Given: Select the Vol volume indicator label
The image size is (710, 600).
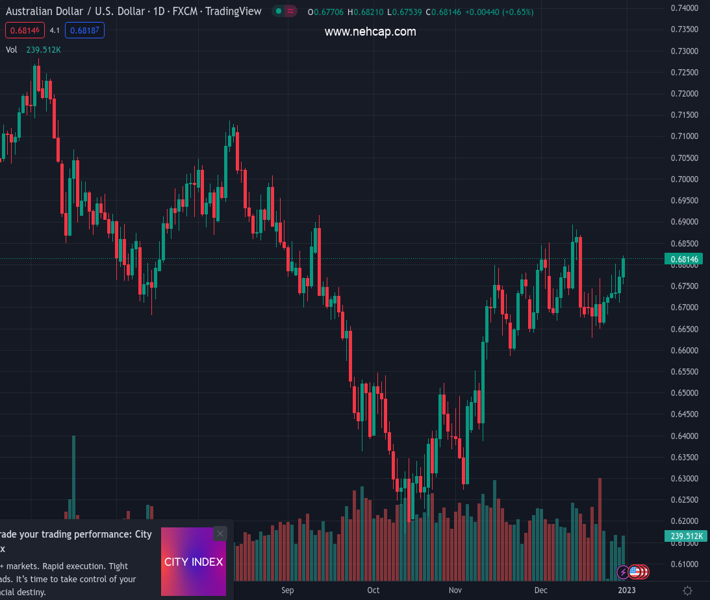Looking at the screenshot, I should coord(11,49).
